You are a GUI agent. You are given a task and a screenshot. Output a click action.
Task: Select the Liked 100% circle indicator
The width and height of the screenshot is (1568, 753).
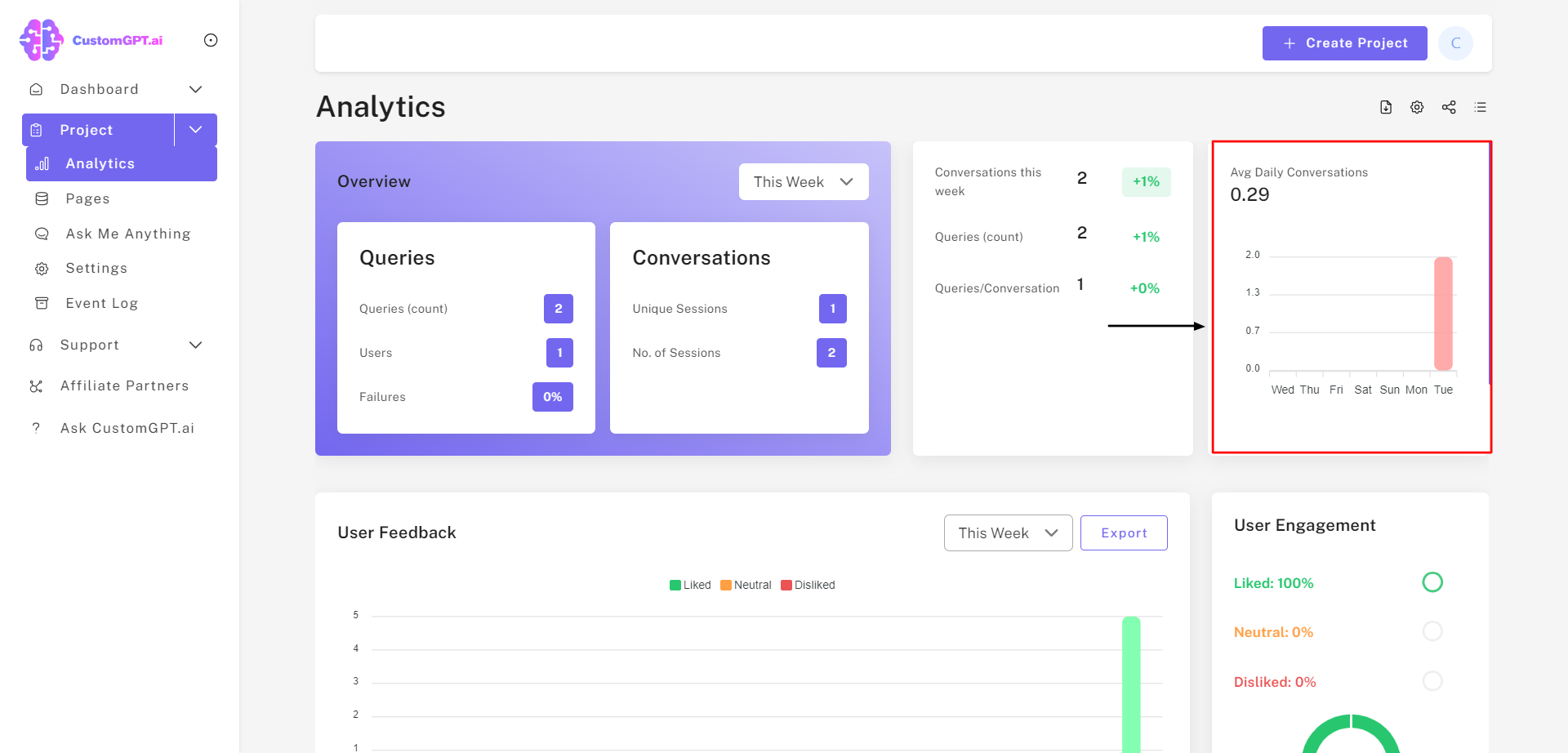pos(1432,582)
